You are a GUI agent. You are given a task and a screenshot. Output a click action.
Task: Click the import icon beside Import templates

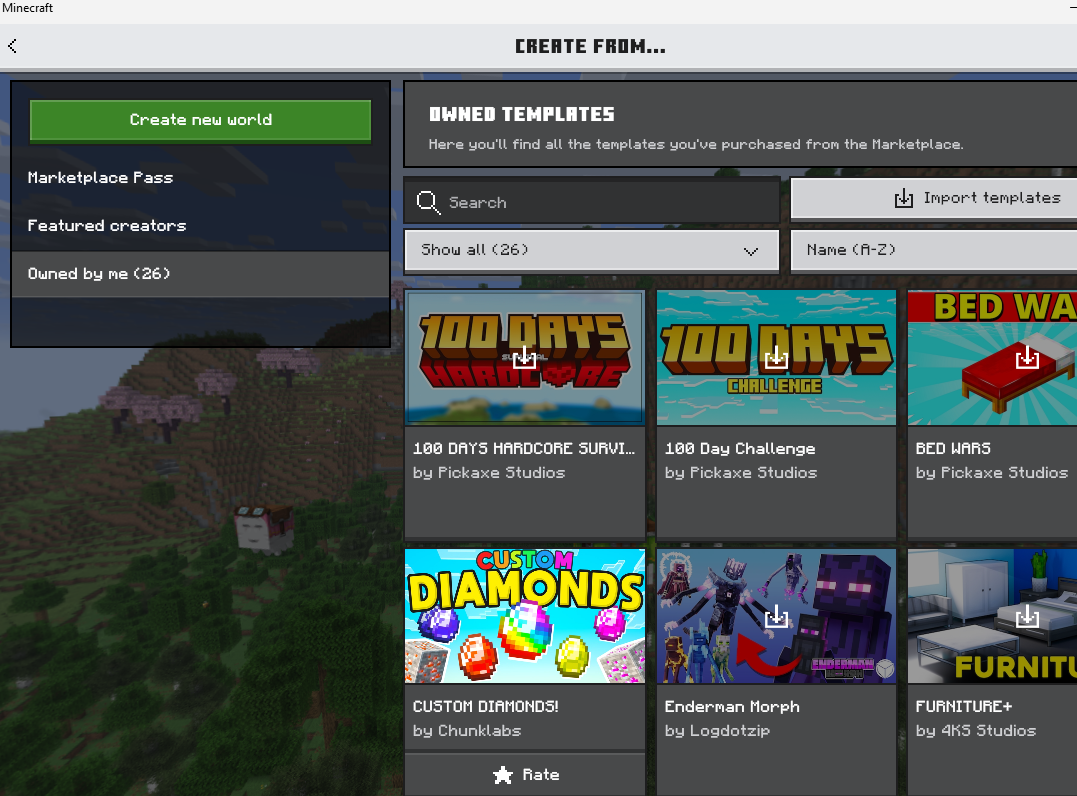point(904,198)
